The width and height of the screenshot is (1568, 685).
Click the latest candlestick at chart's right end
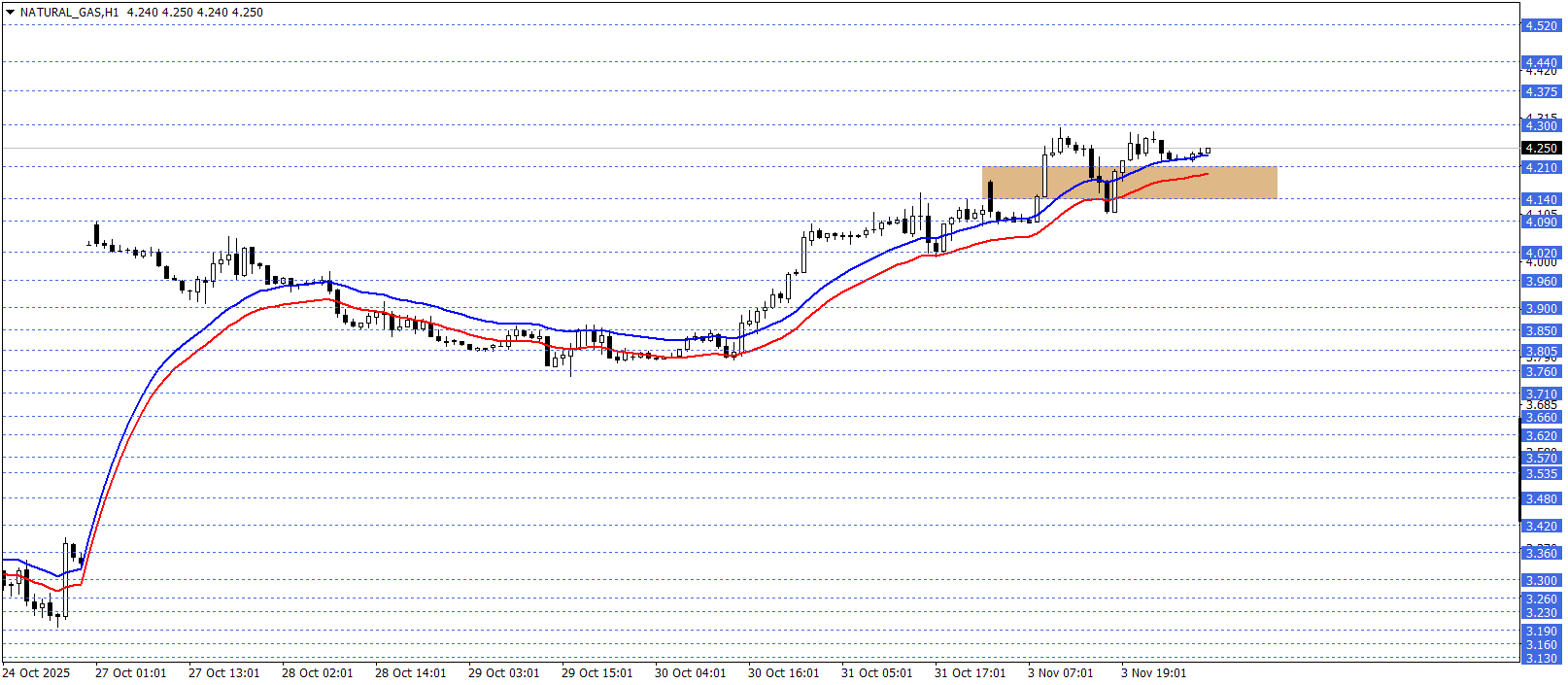click(1208, 151)
